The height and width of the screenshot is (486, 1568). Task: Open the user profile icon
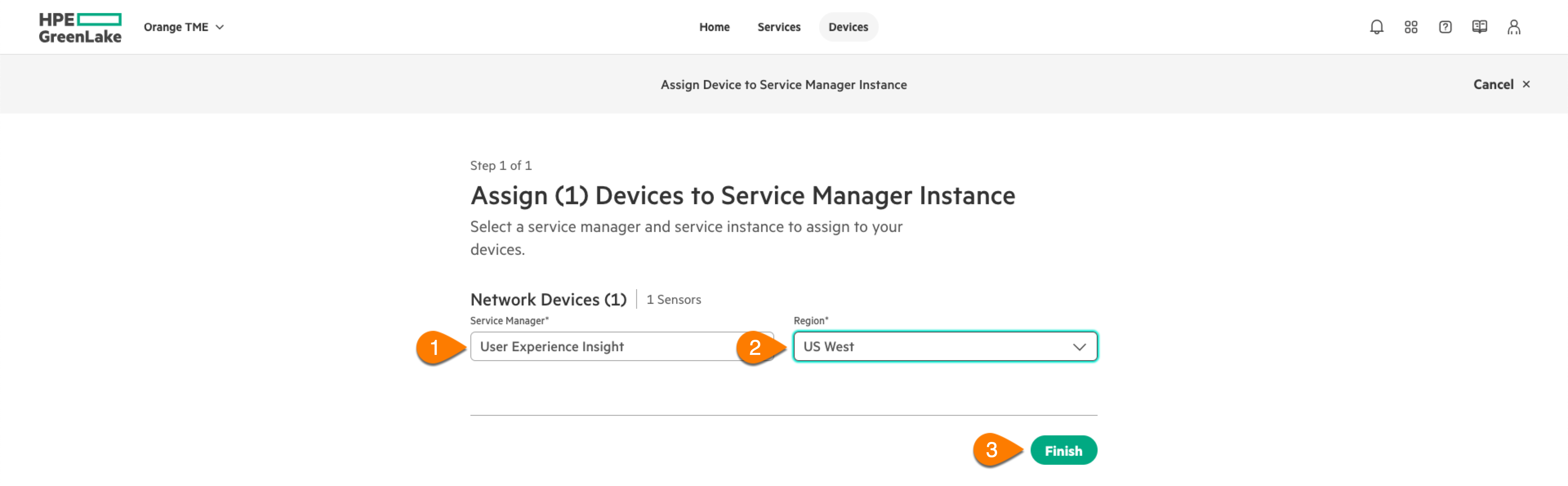tap(1513, 27)
